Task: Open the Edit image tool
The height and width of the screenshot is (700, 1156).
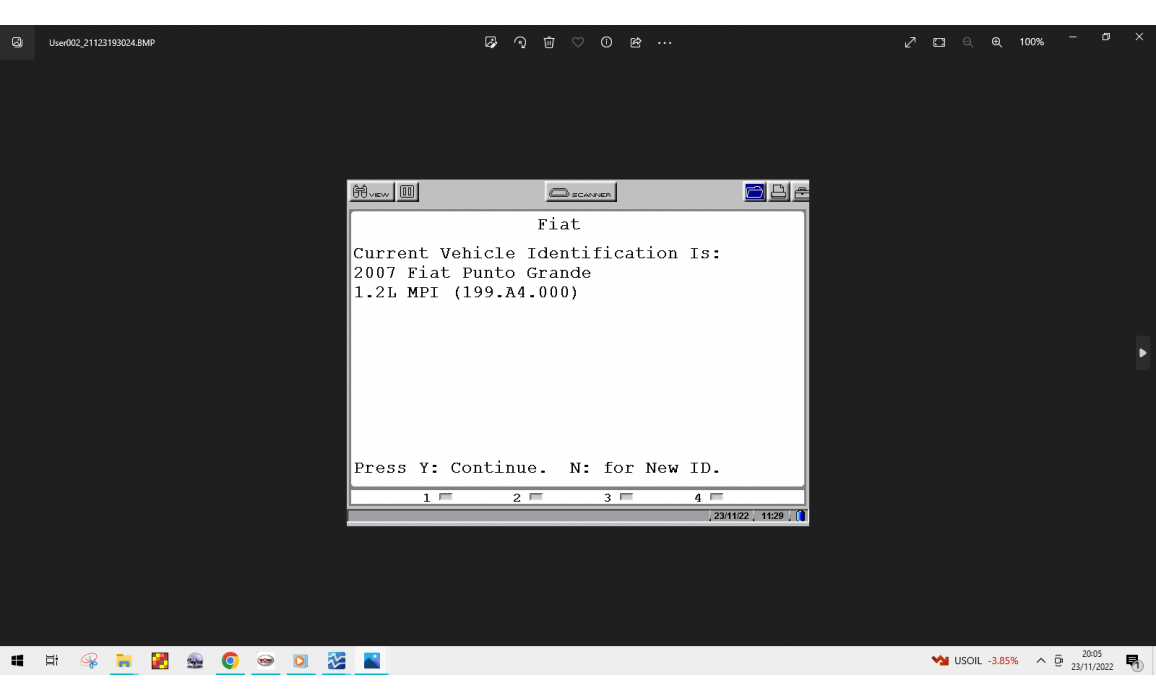Action: tap(491, 42)
